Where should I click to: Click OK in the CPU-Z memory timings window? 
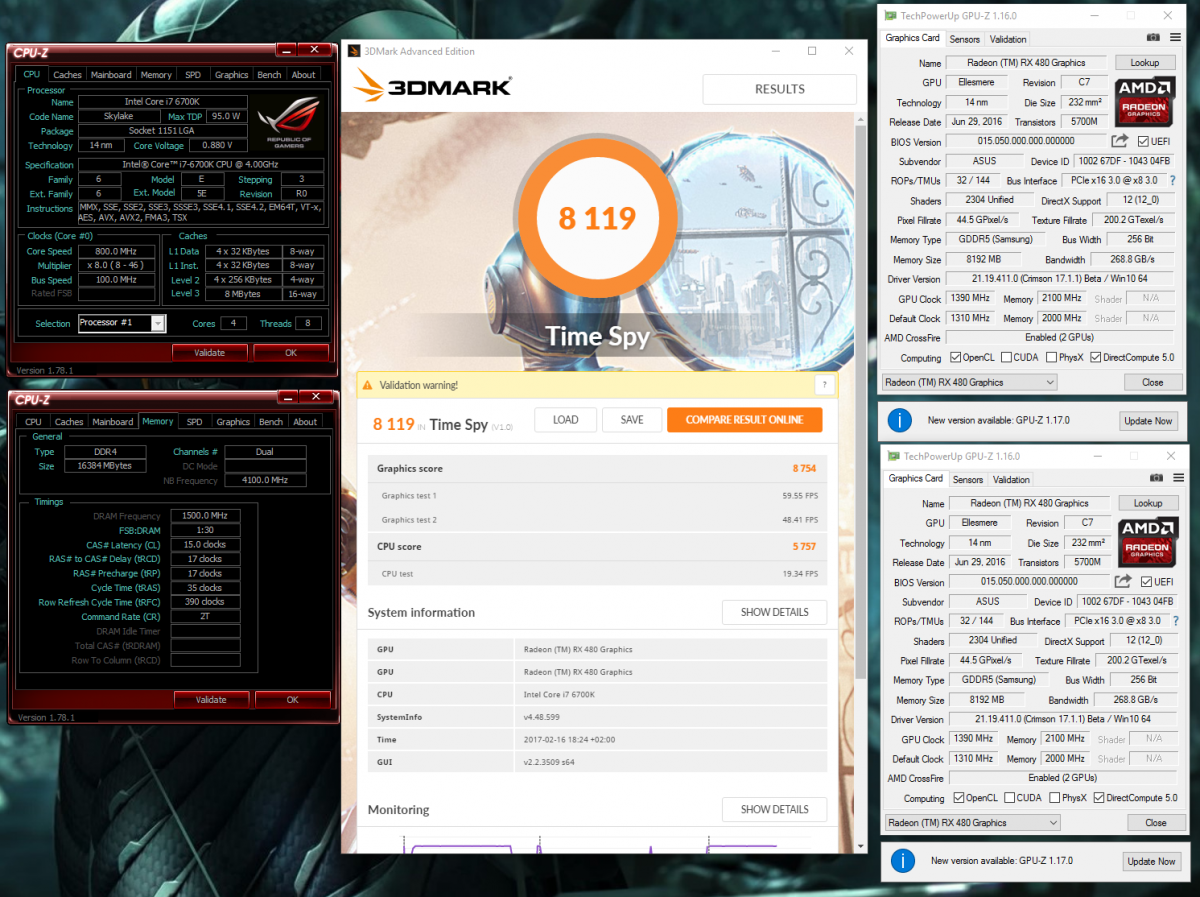(x=292, y=699)
